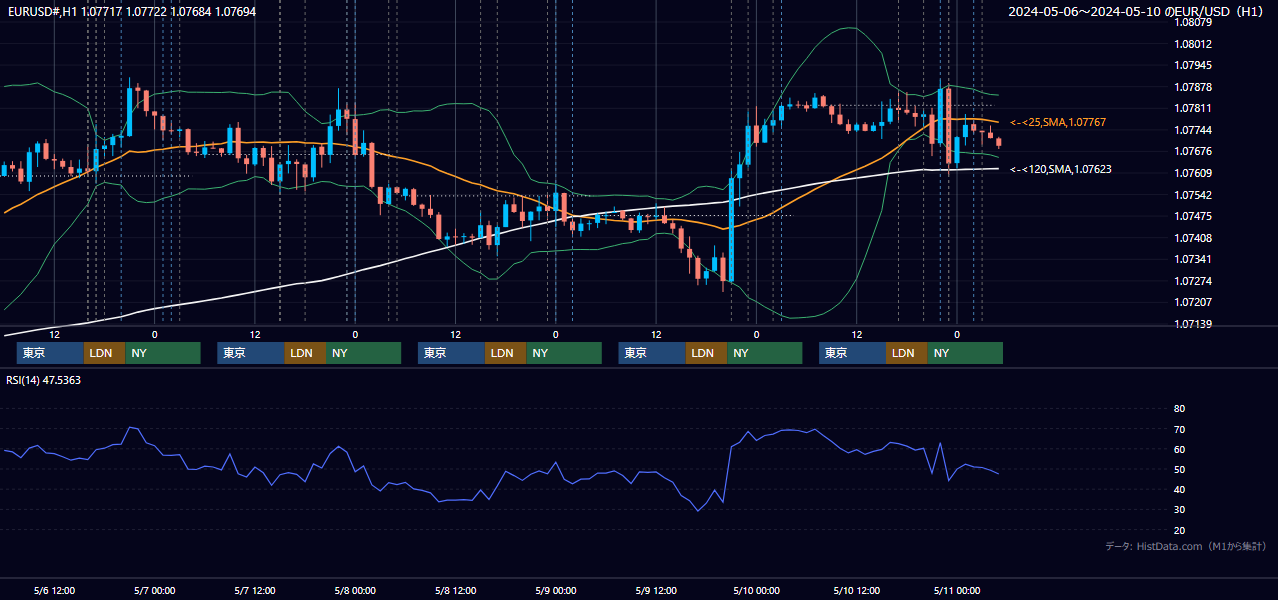Click RSI scale level 40
1278x600 pixels.
click(1179, 489)
